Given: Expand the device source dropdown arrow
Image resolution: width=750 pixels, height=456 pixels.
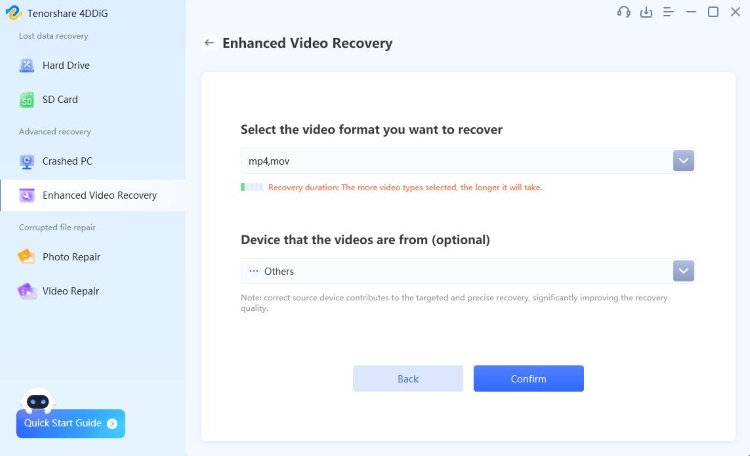Looking at the screenshot, I should coord(683,271).
